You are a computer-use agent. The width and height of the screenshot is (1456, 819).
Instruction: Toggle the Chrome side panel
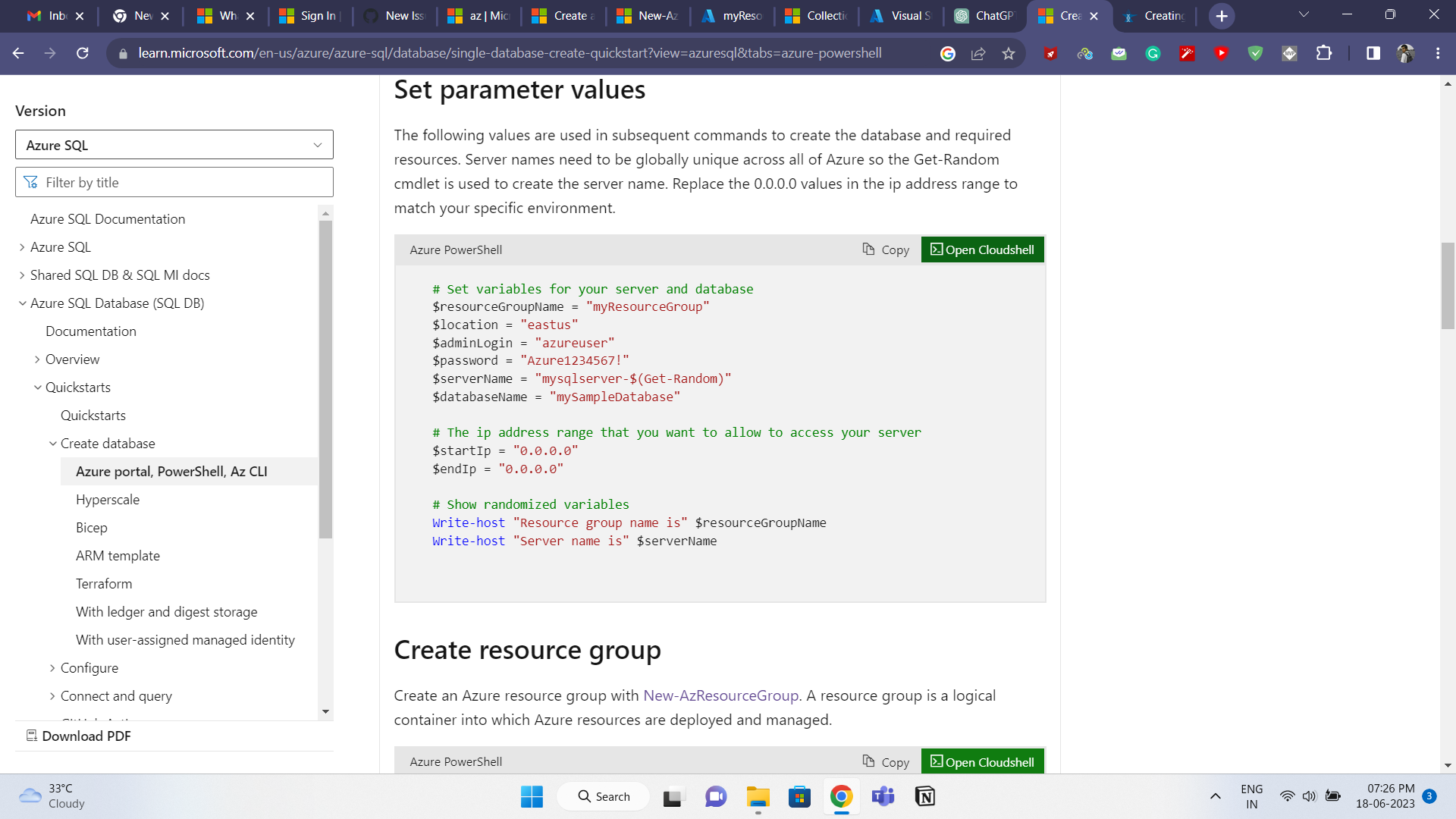pyautogui.click(x=1373, y=53)
